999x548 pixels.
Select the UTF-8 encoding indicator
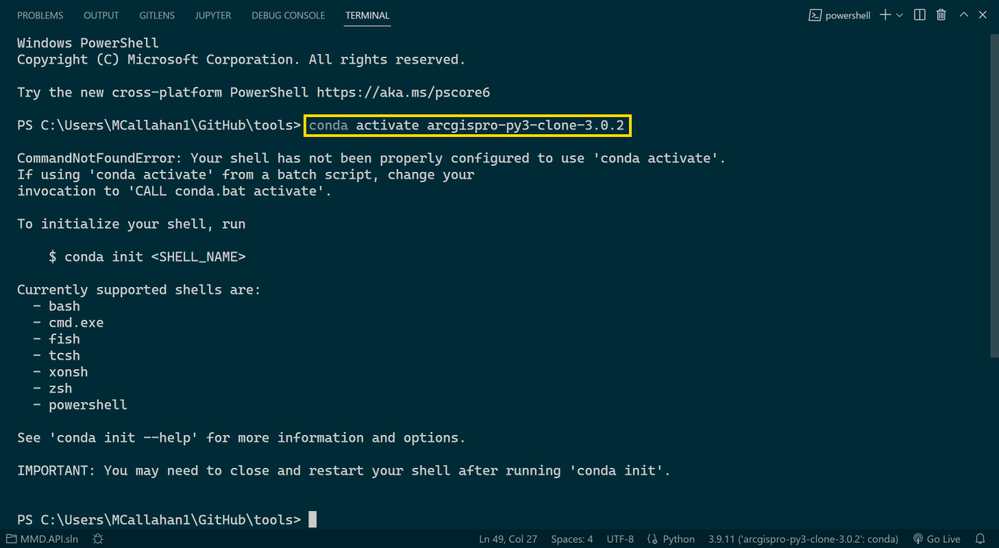pos(620,539)
